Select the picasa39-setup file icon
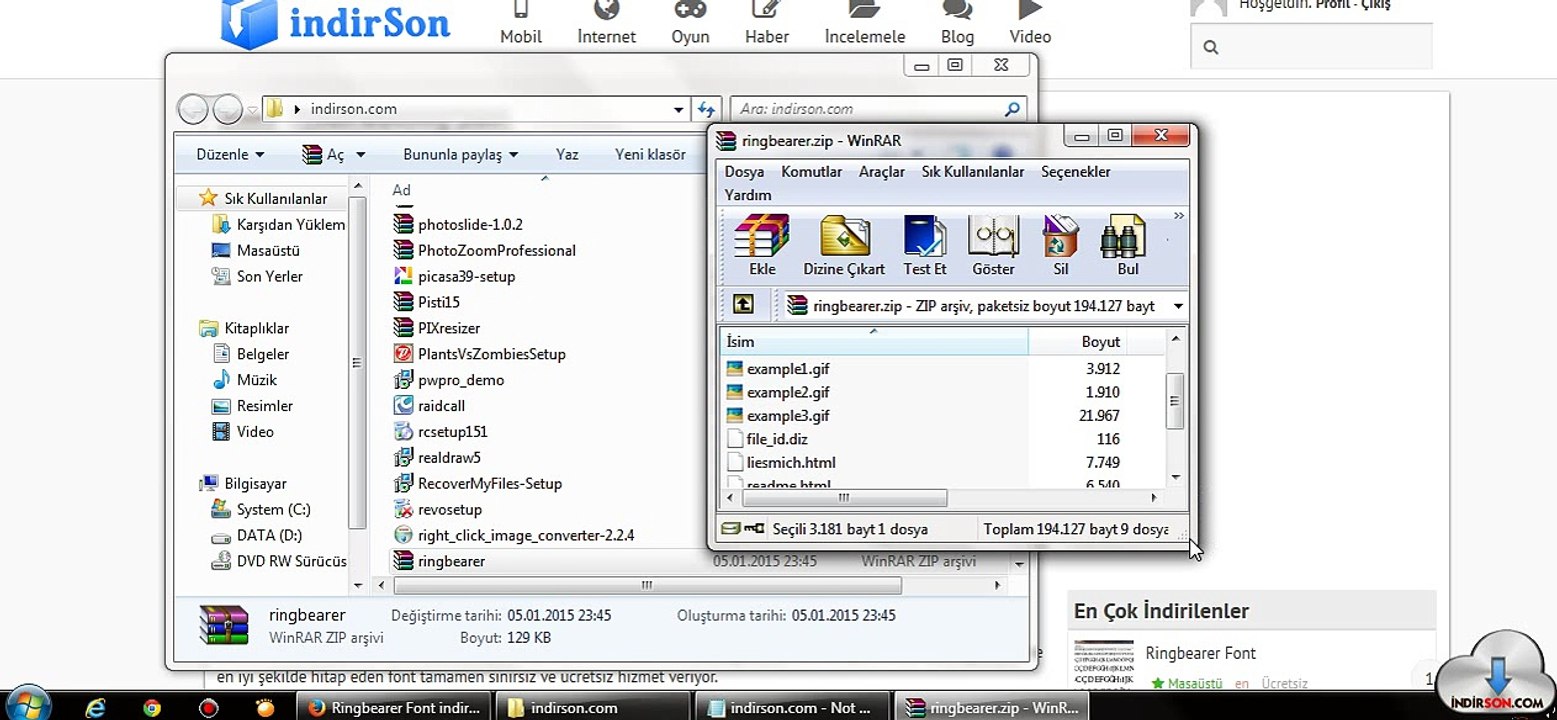The width and height of the screenshot is (1557, 720). click(403, 276)
